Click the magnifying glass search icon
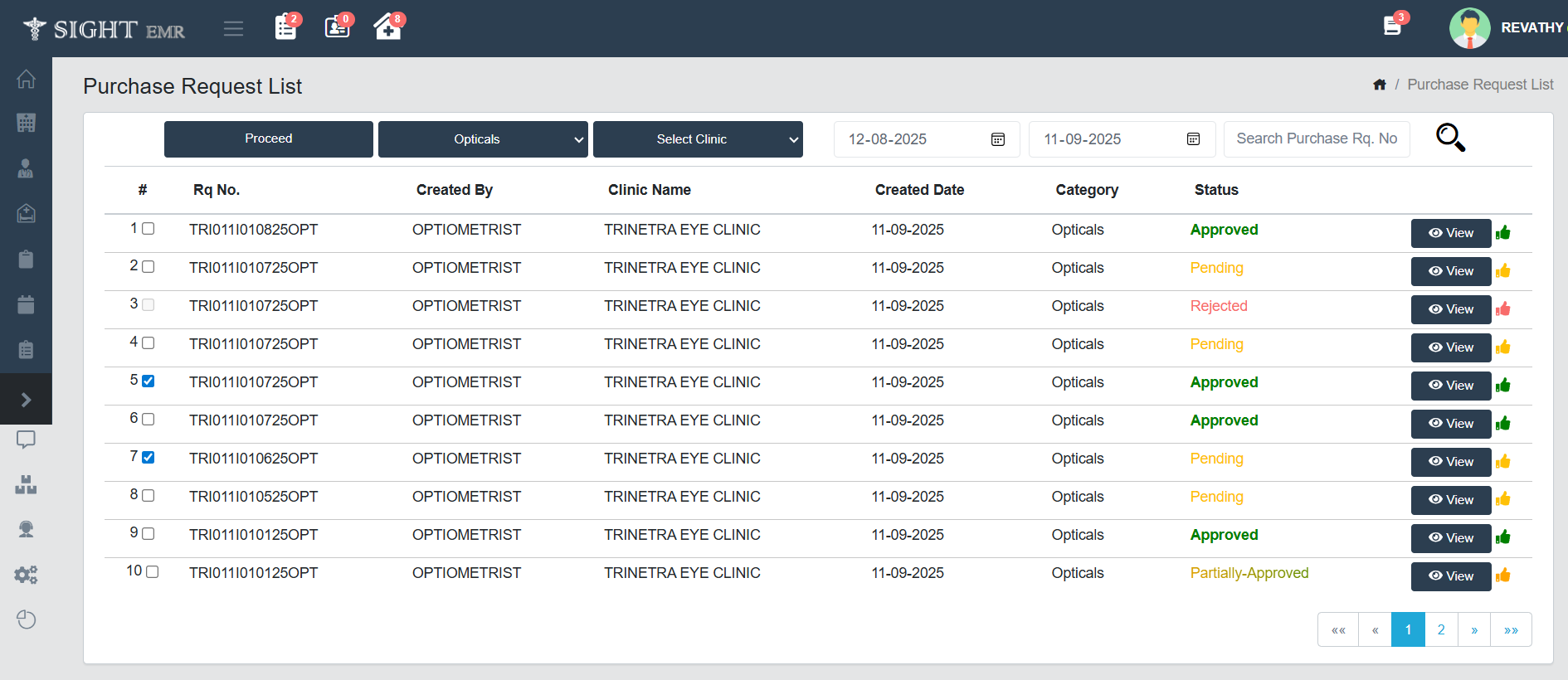The height and width of the screenshot is (680, 1568). [1450, 138]
